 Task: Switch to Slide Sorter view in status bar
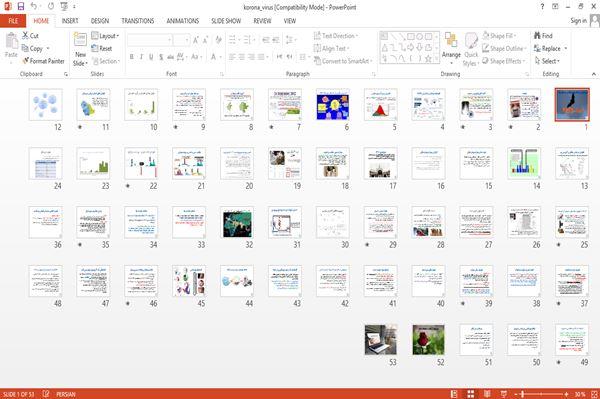[471, 394]
